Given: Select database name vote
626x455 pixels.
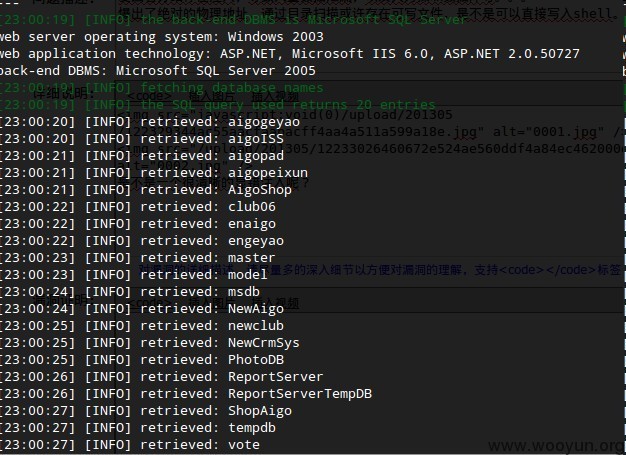Looking at the screenshot, I should point(244,445).
